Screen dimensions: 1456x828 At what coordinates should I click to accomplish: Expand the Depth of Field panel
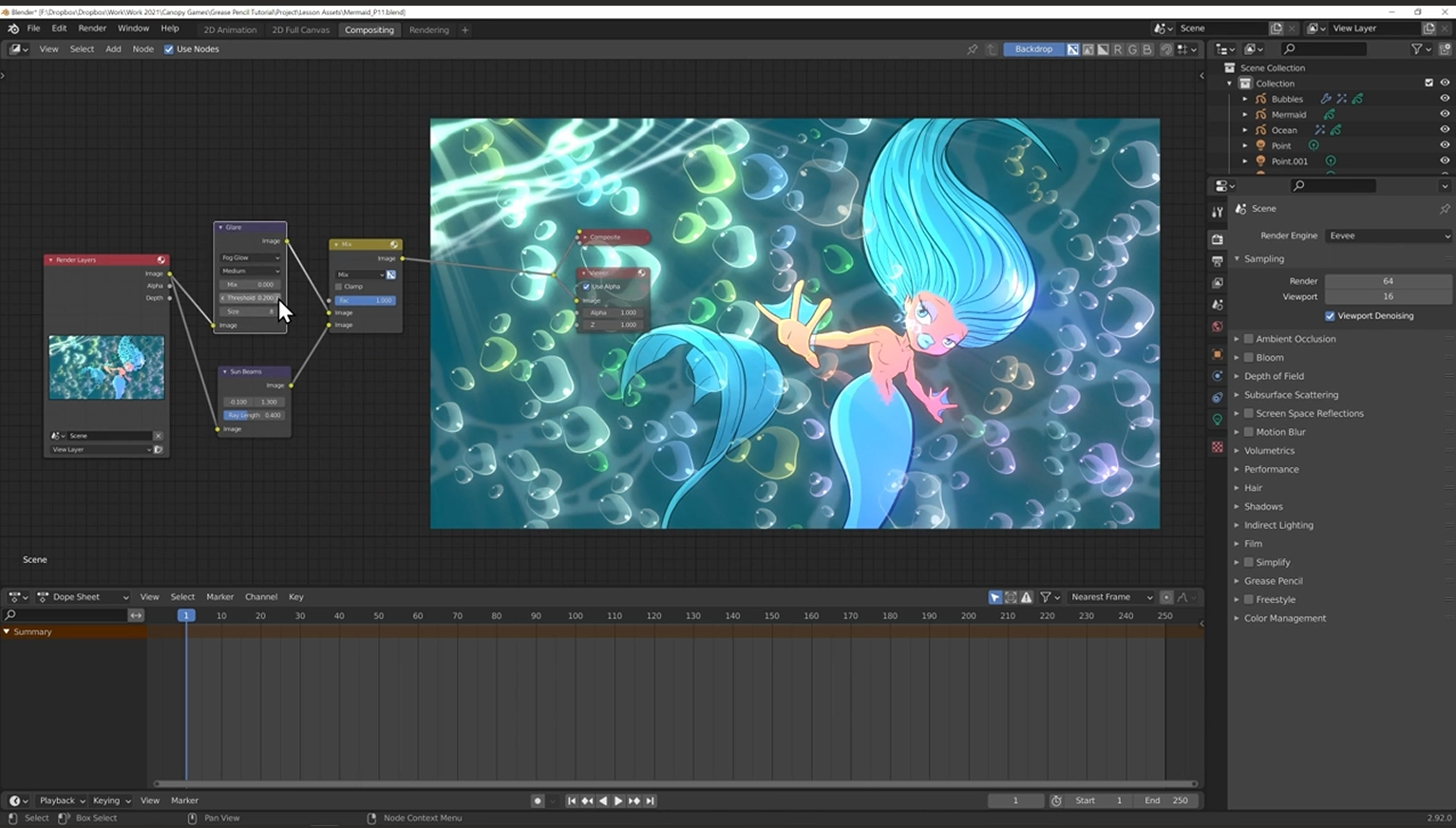1274,376
